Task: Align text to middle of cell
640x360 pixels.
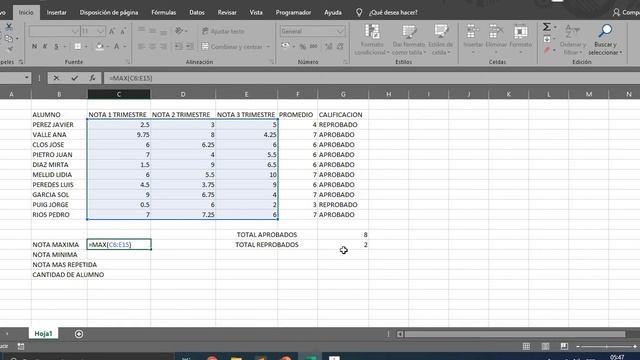Action: pos(152,31)
